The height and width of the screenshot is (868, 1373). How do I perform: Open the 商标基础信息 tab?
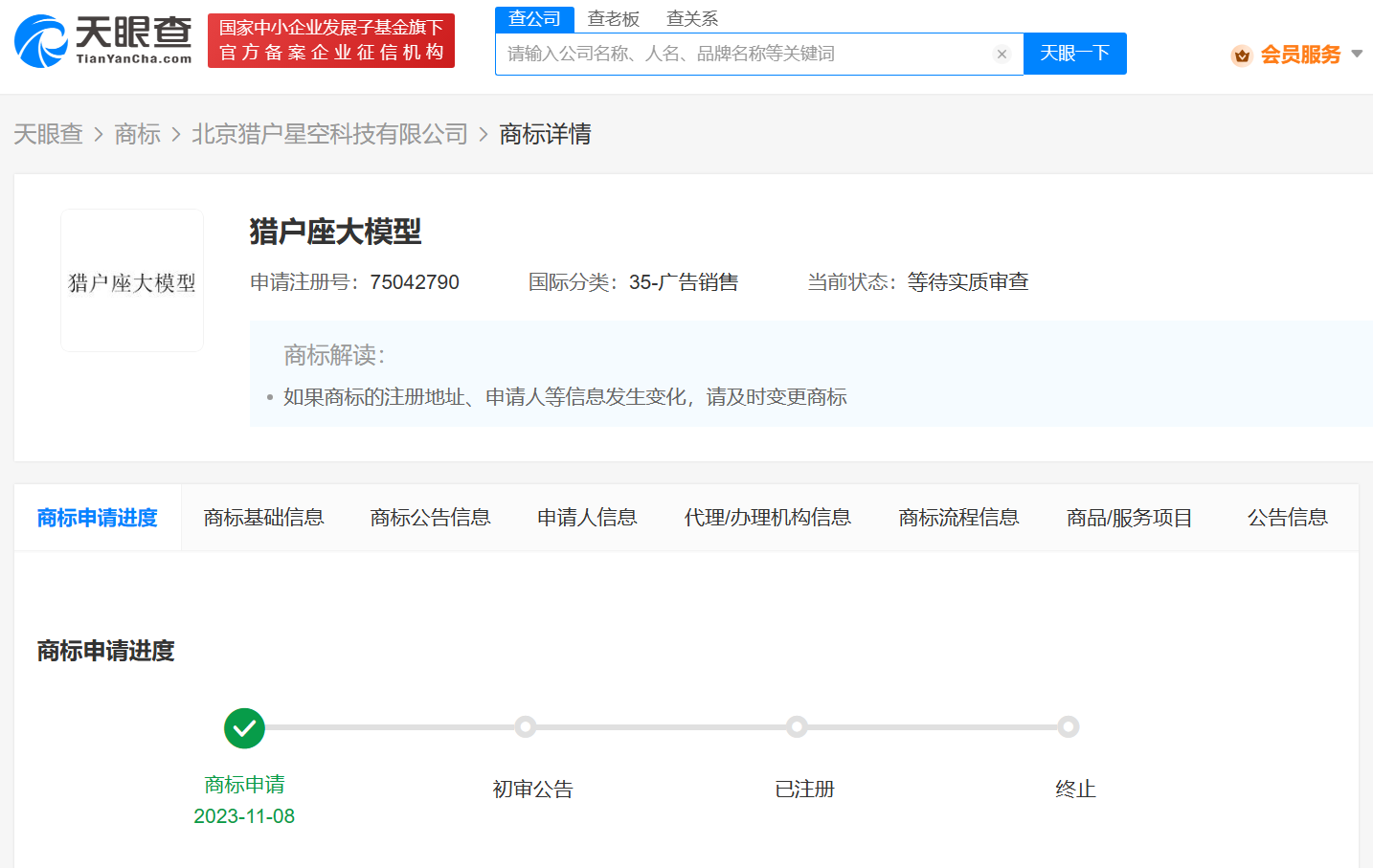pyautogui.click(x=264, y=518)
